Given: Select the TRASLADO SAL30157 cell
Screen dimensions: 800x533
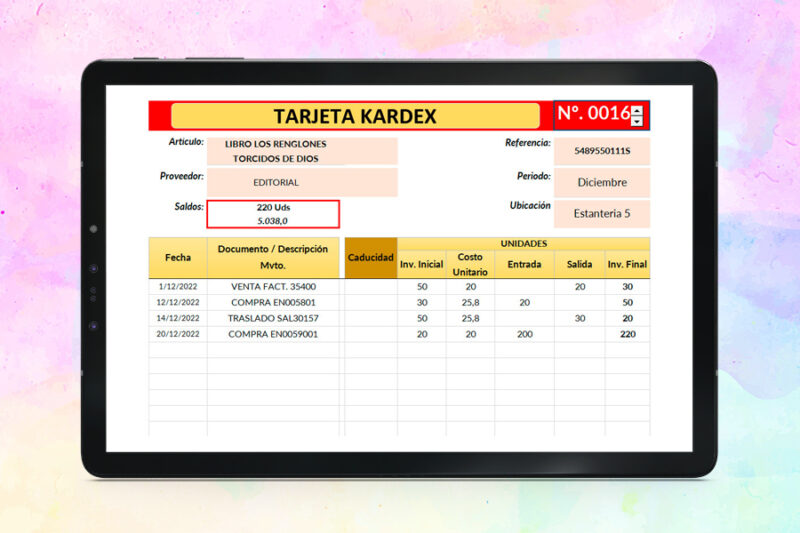Looking at the screenshot, I should [273, 318].
